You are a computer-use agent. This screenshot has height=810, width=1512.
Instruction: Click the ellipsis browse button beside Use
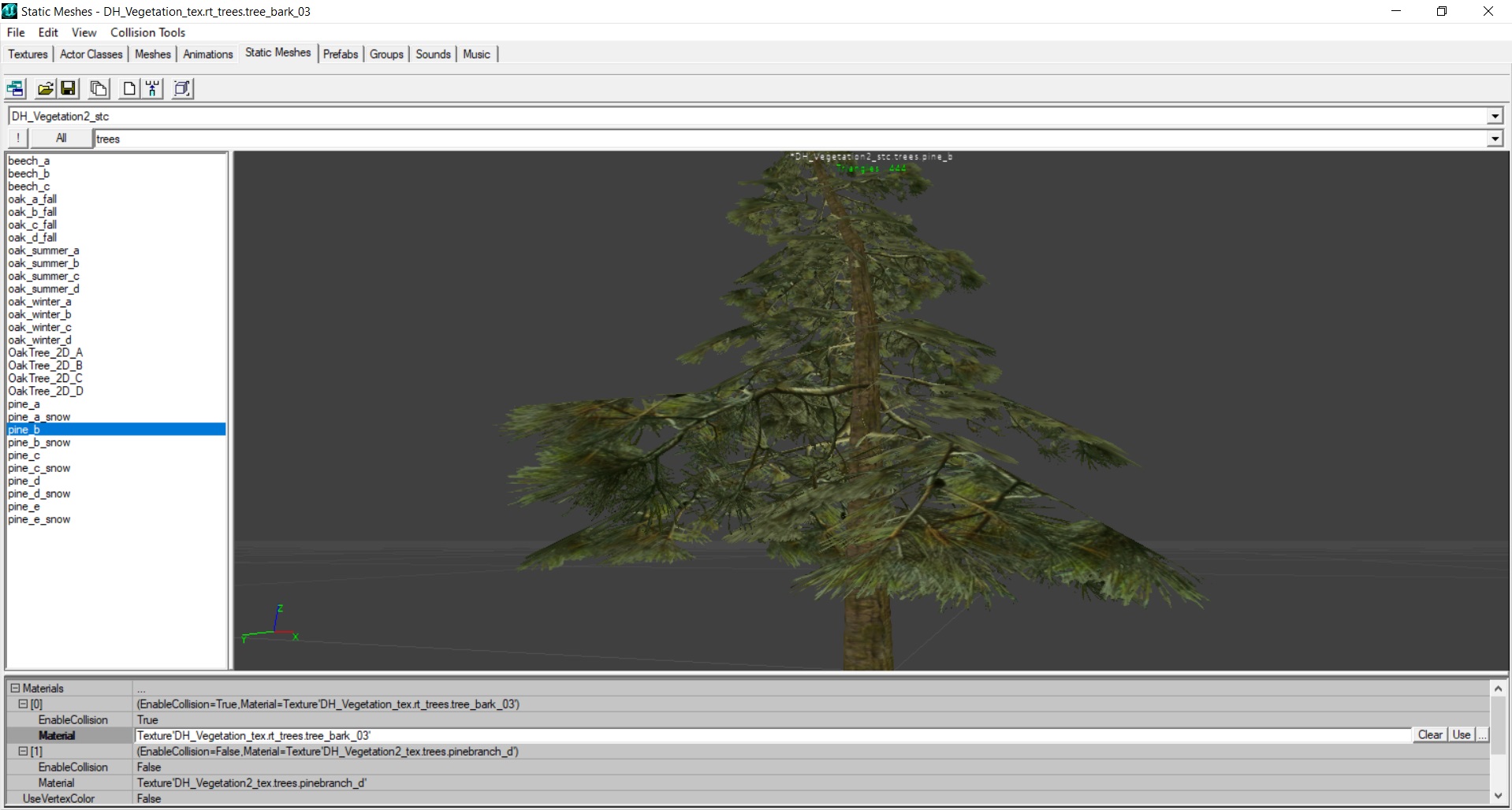[1482, 734]
